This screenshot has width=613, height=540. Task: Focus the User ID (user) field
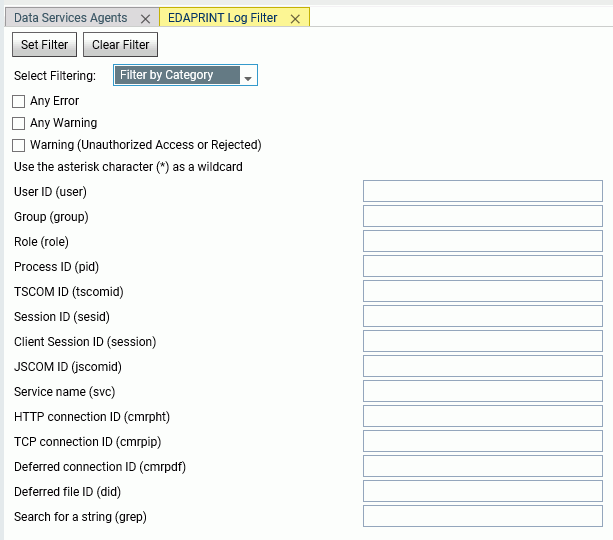pyautogui.click(x=483, y=191)
